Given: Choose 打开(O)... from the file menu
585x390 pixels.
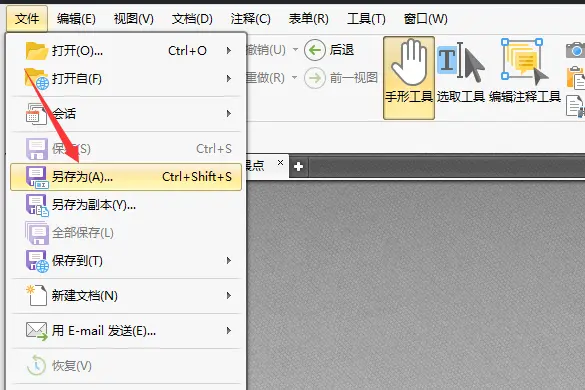Looking at the screenshot, I should (x=126, y=50).
